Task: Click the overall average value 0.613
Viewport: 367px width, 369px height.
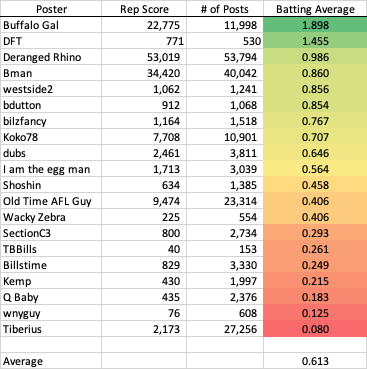Action: point(315,361)
